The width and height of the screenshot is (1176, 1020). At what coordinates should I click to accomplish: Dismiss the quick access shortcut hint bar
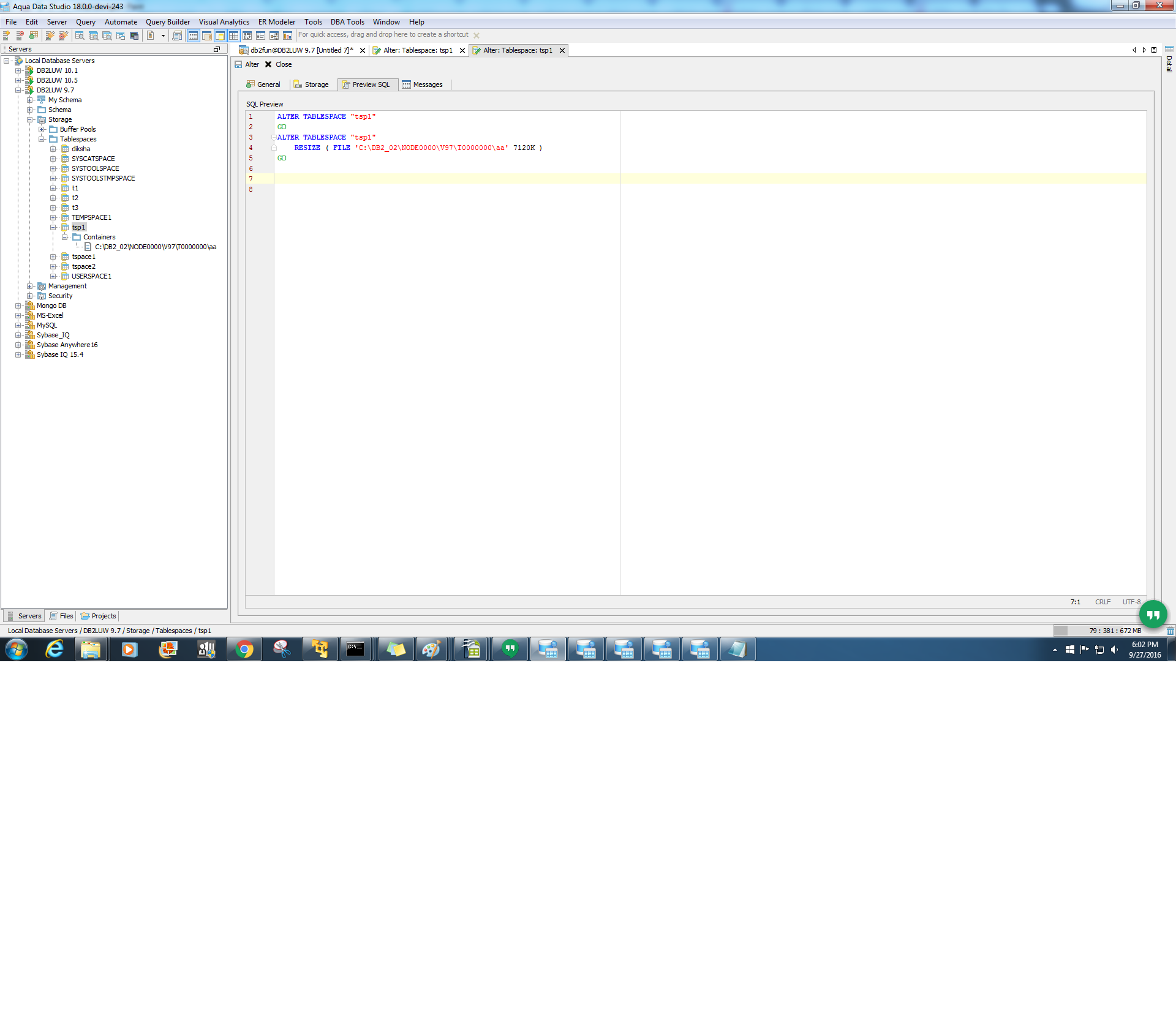click(477, 36)
